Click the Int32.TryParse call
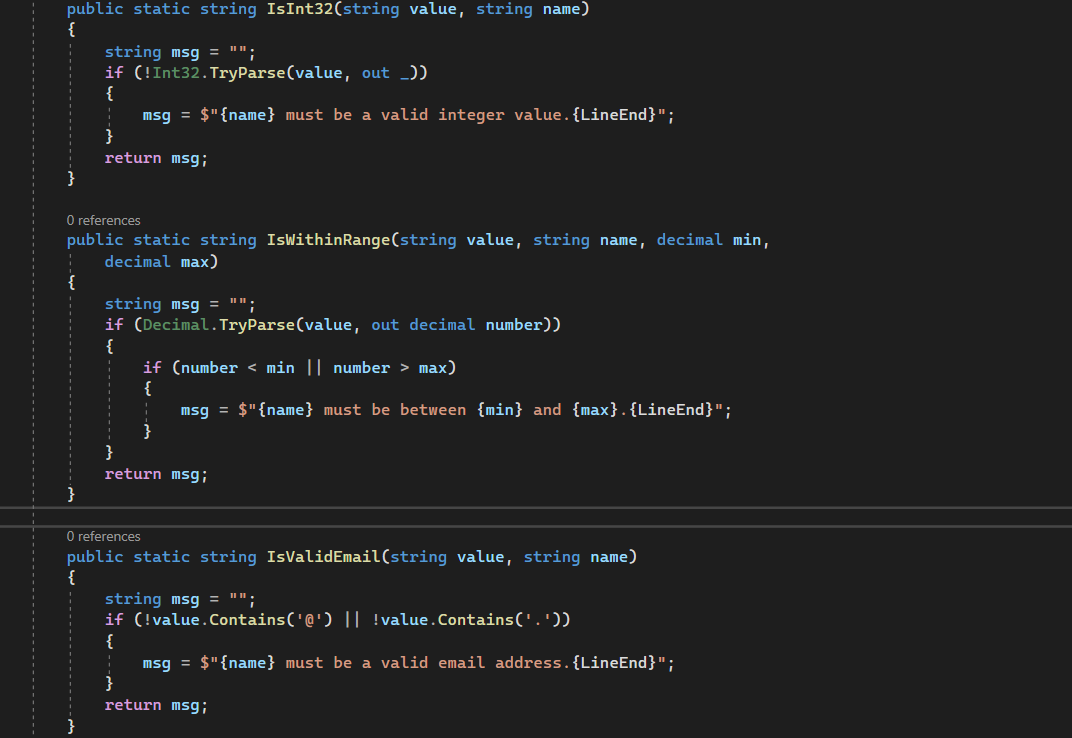This screenshot has height=738, width=1072. (x=222, y=72)
